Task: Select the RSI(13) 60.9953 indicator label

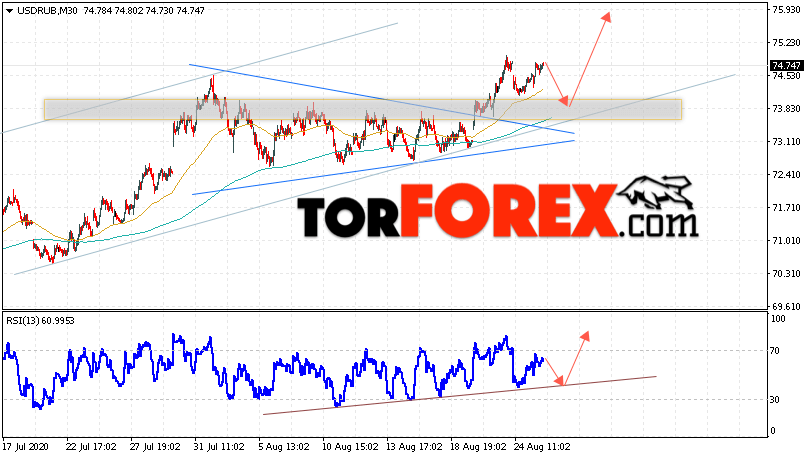Action: point(40,320)
